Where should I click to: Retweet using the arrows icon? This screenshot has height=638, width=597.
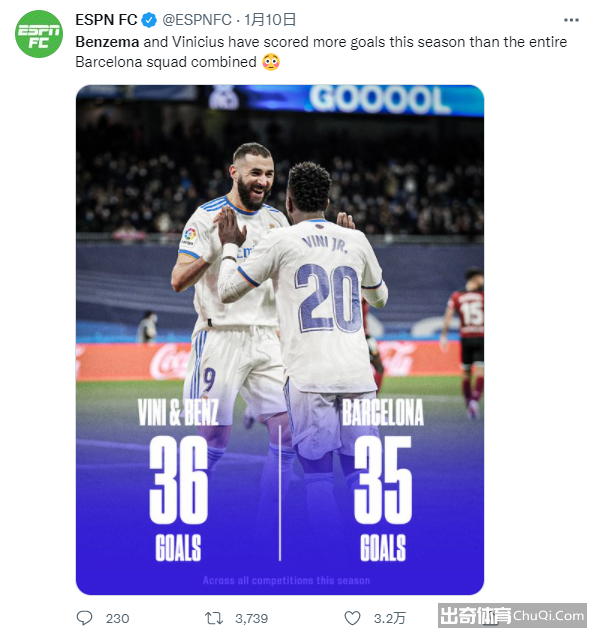(214, 618)
